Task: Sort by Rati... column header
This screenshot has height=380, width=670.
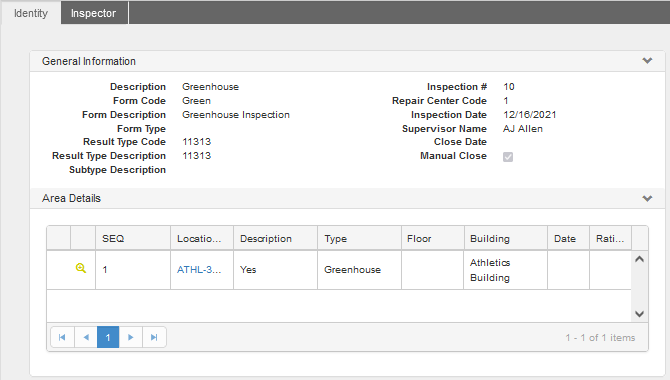Action: 610,239
